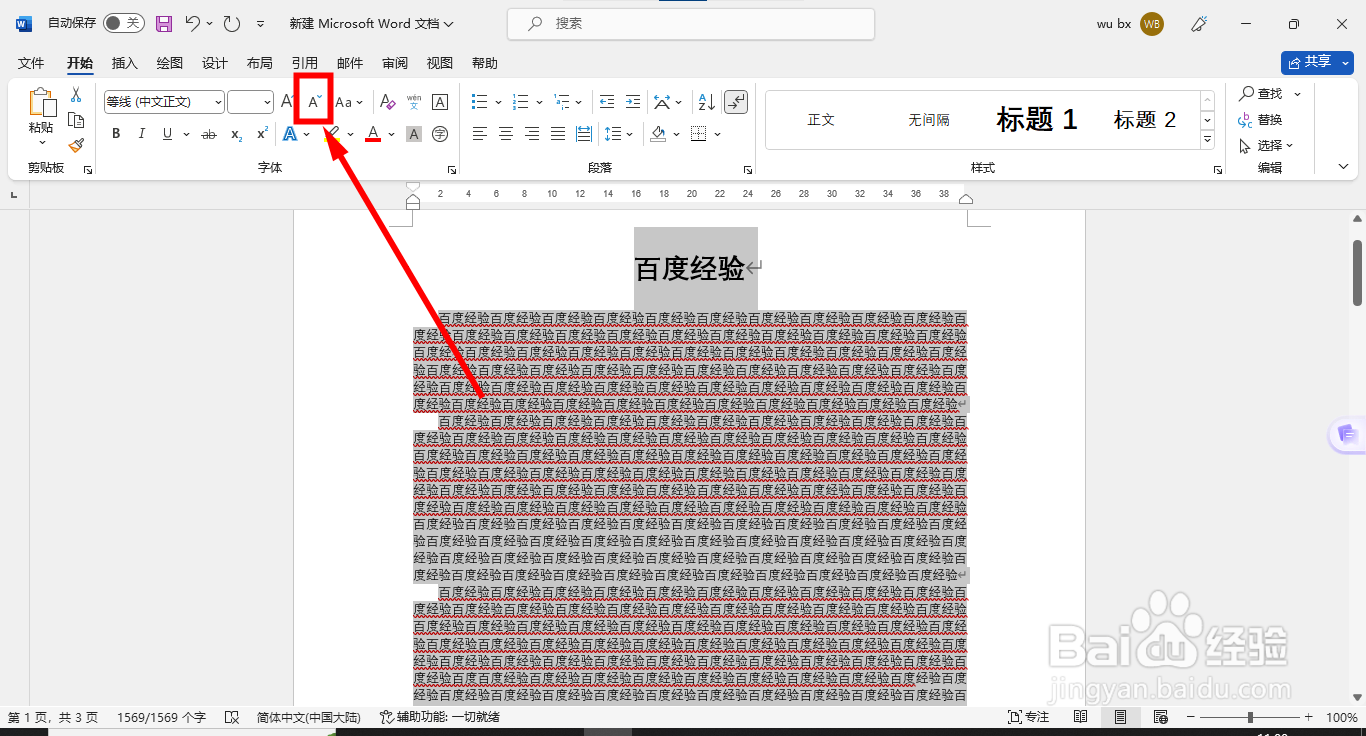Click the bullet list icon
The height and width of the screenshot is (736, 1366).
(x=479, y=102)
